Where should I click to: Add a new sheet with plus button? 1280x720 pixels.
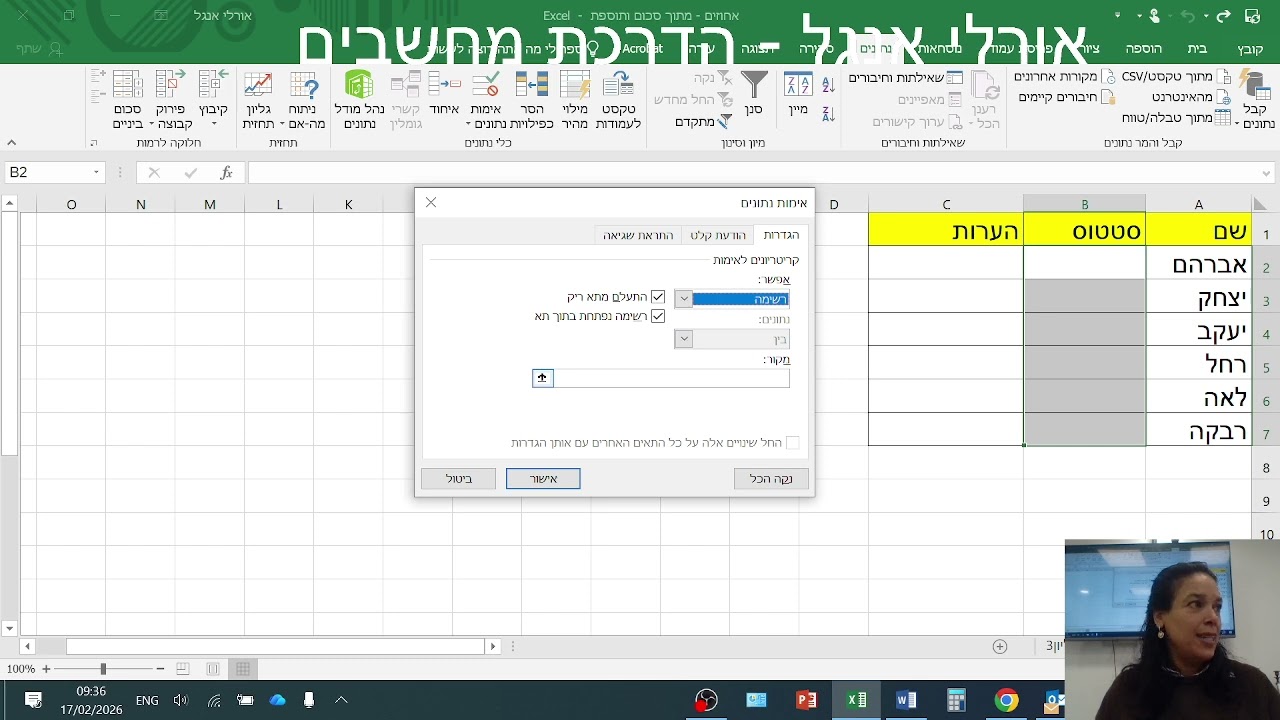click(1000, 646)
